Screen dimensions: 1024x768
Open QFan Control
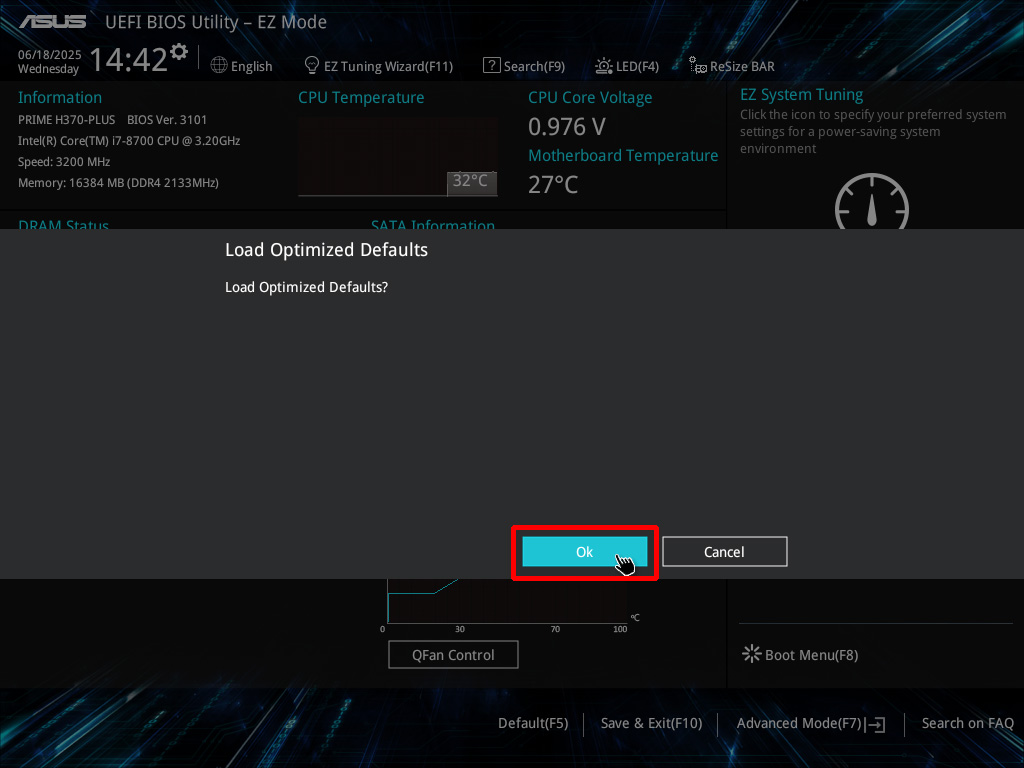pos(453,654)
